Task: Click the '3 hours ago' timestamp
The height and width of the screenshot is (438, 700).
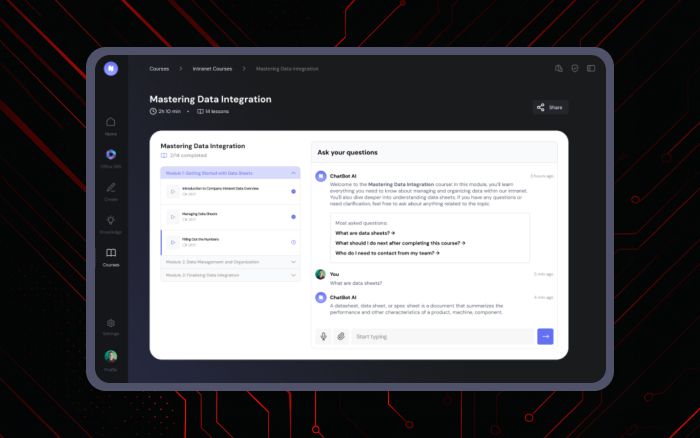Action: pyautogui.click(x=542, y=176)
